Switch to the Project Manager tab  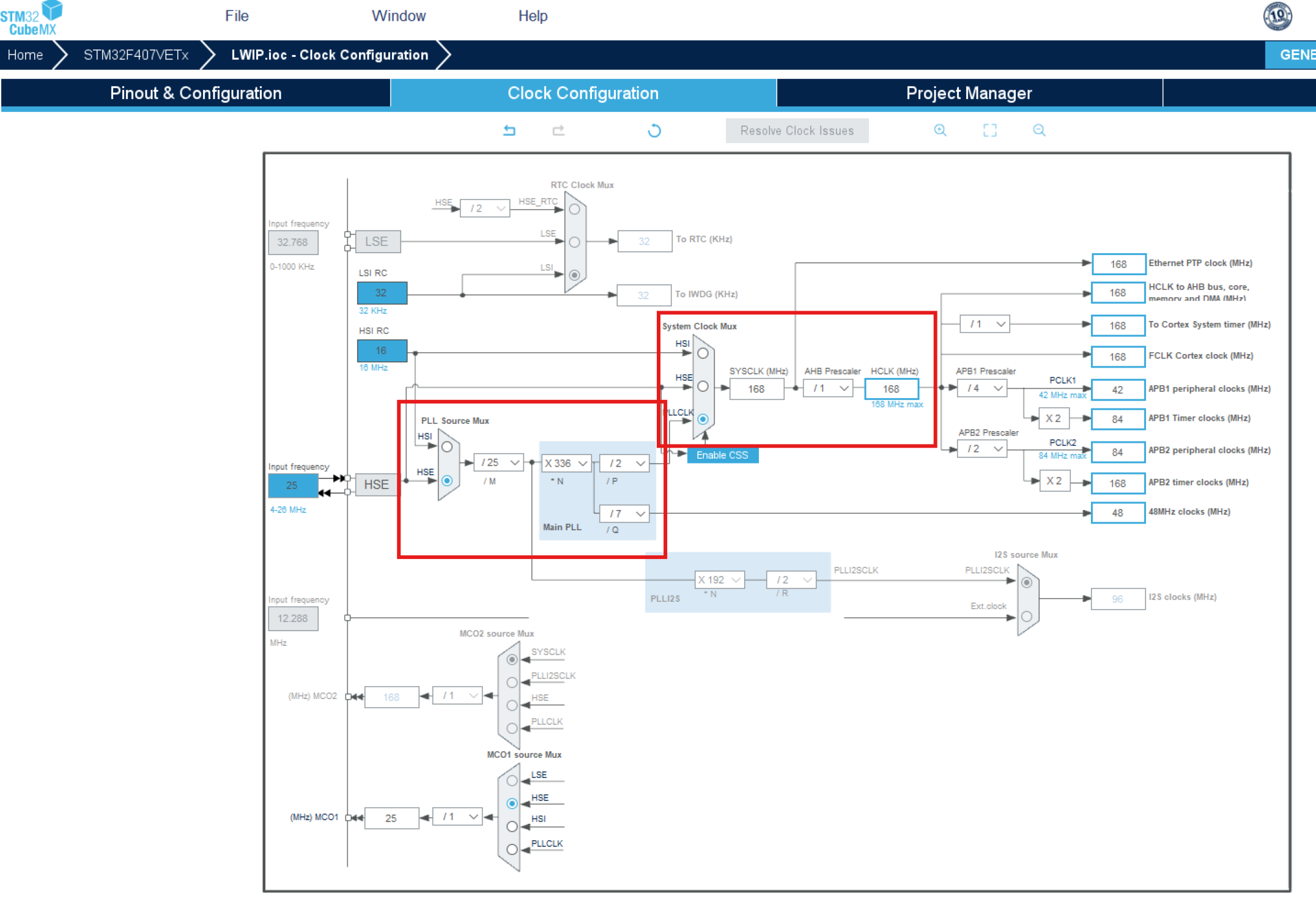point(969,93)
